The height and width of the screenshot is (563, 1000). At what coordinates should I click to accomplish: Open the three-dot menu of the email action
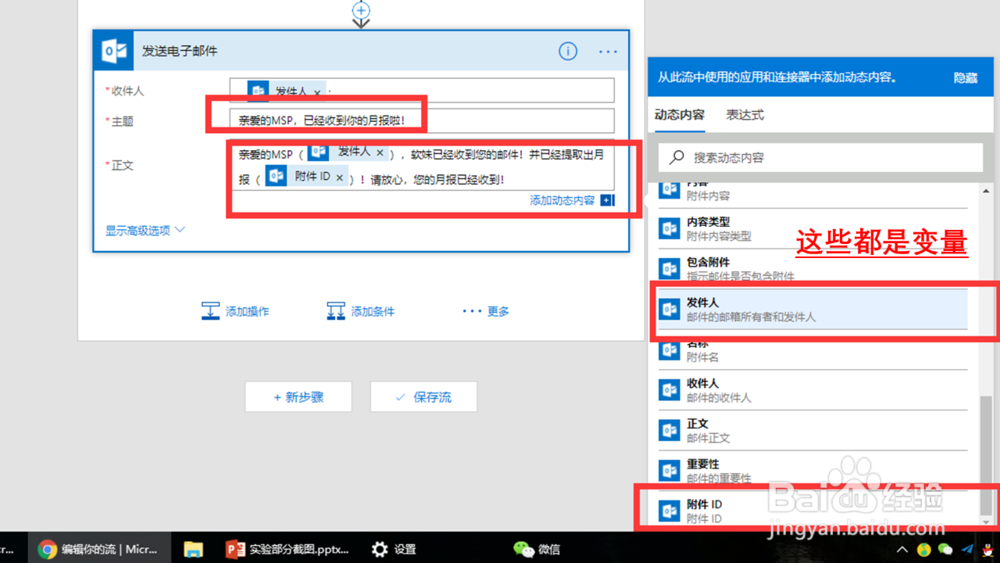pyautogui.click(x=608, y=52)
